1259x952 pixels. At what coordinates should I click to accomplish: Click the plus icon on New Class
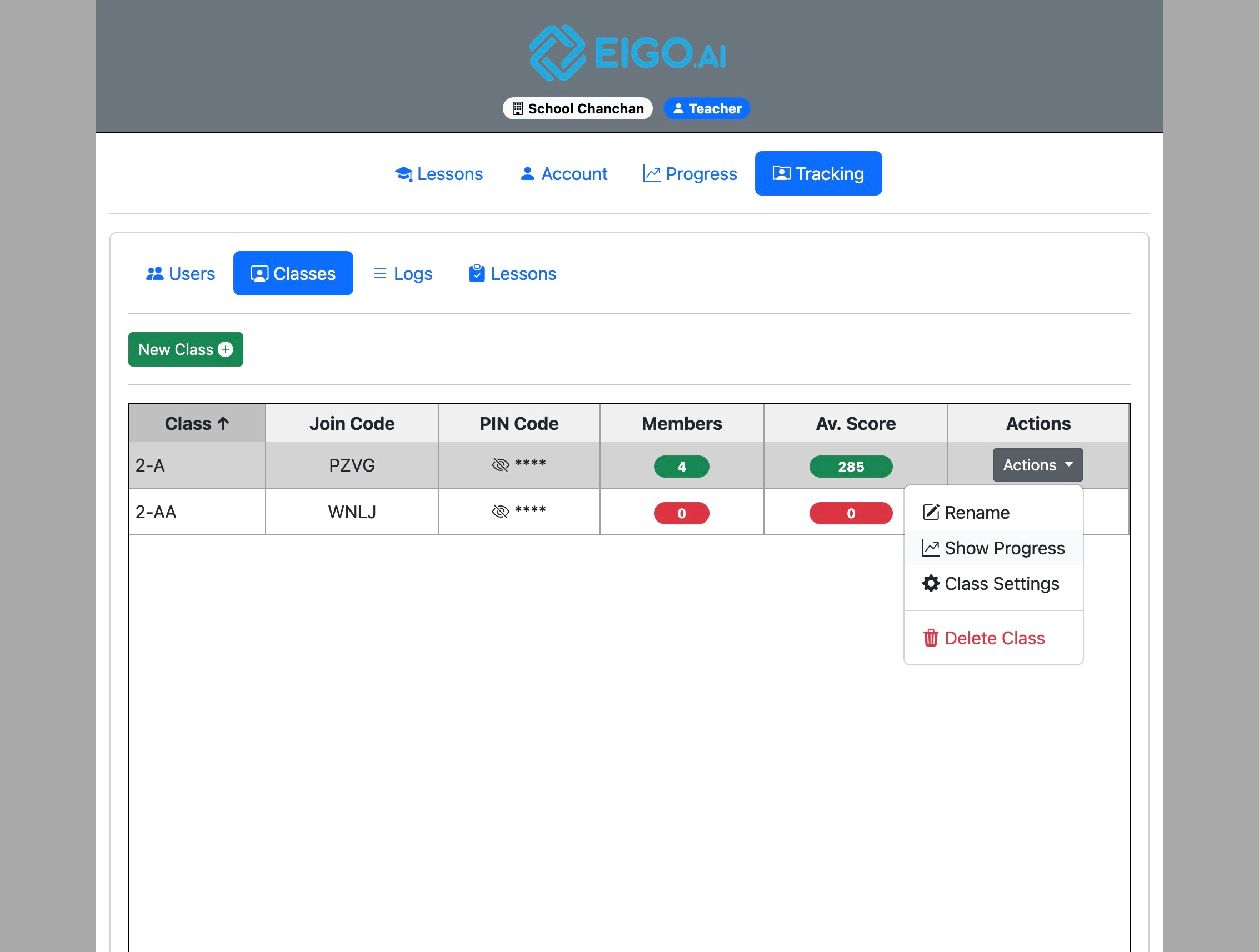[x=226, y=349]
